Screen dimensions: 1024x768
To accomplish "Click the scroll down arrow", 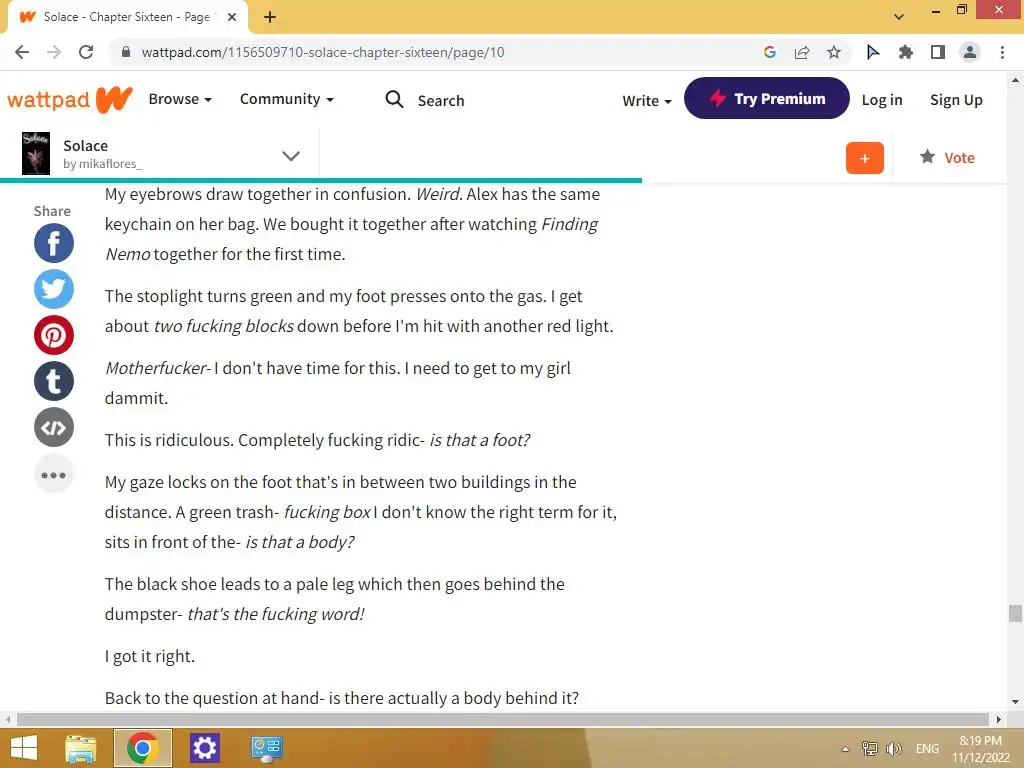I will pos(1015,702).
